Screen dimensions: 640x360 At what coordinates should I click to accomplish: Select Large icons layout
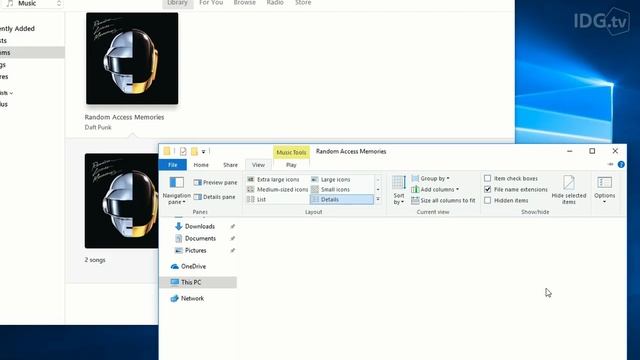331,179
